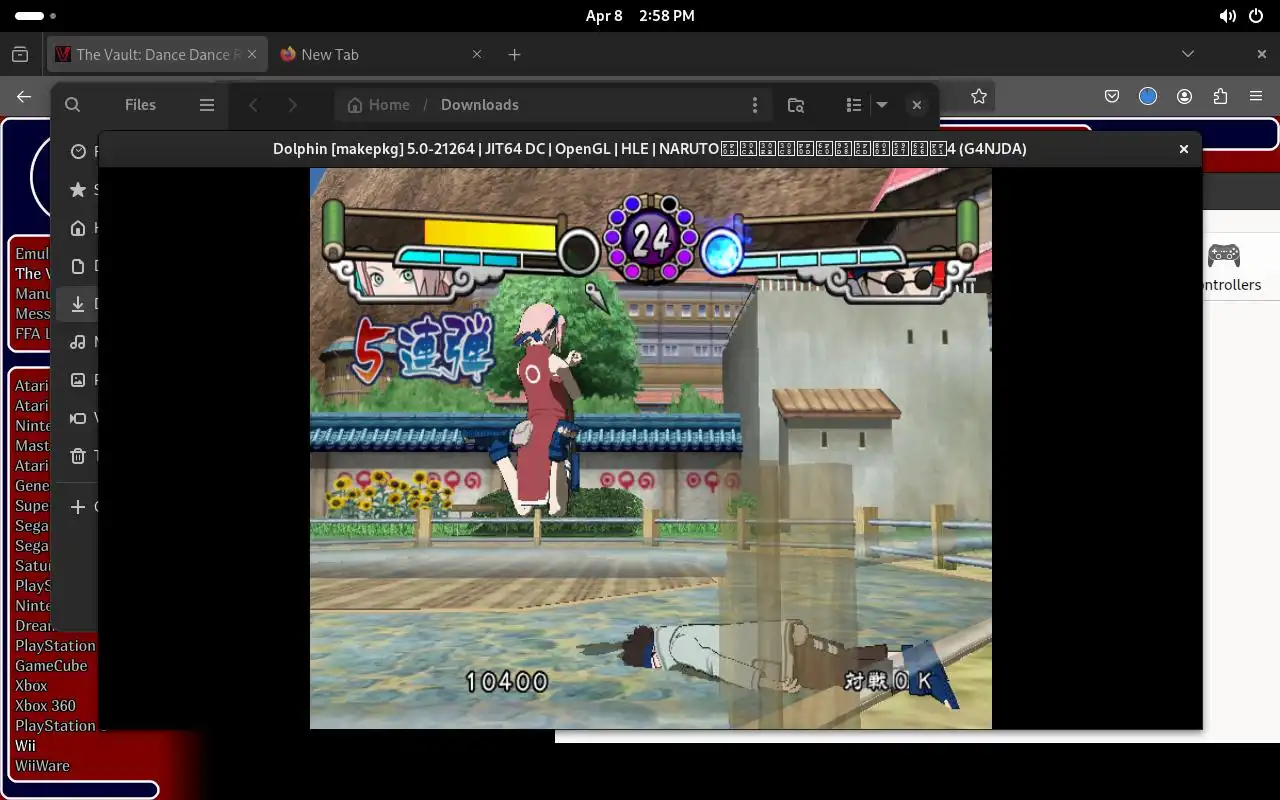Select the Downloads icon in Files sidebar

pos(78,303)
